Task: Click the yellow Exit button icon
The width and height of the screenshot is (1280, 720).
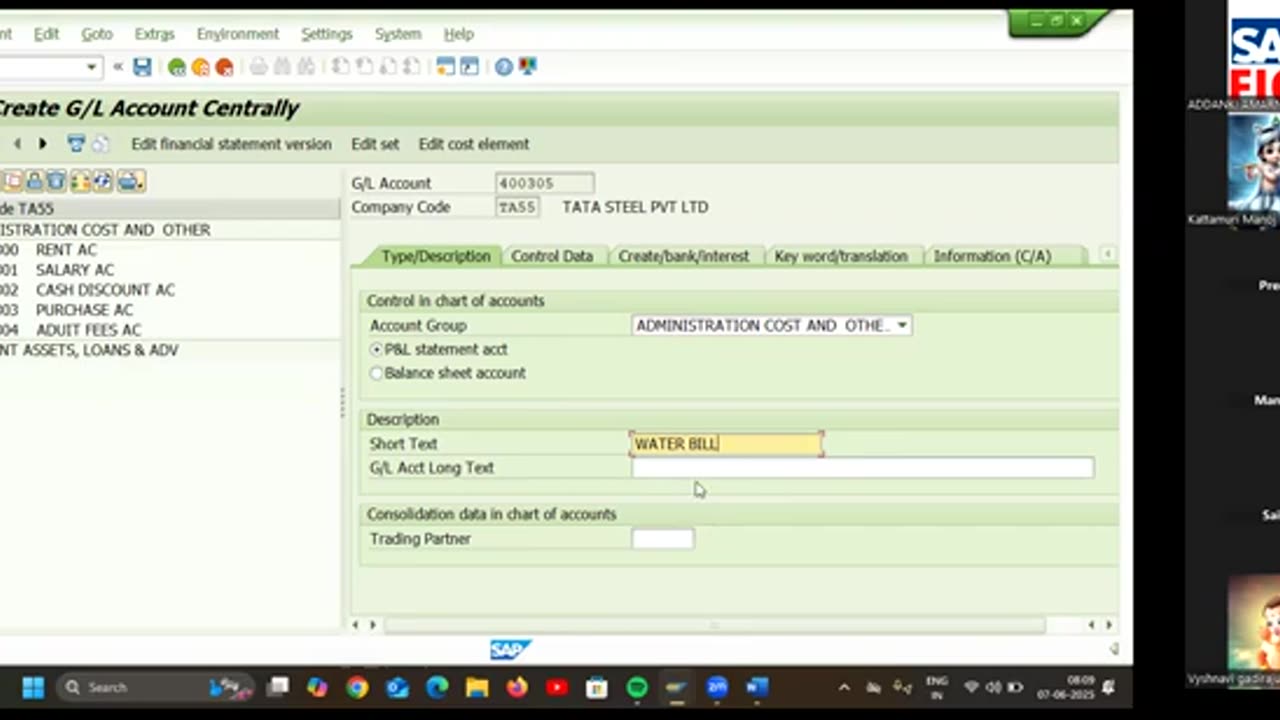Action: (x=200, y=67)
